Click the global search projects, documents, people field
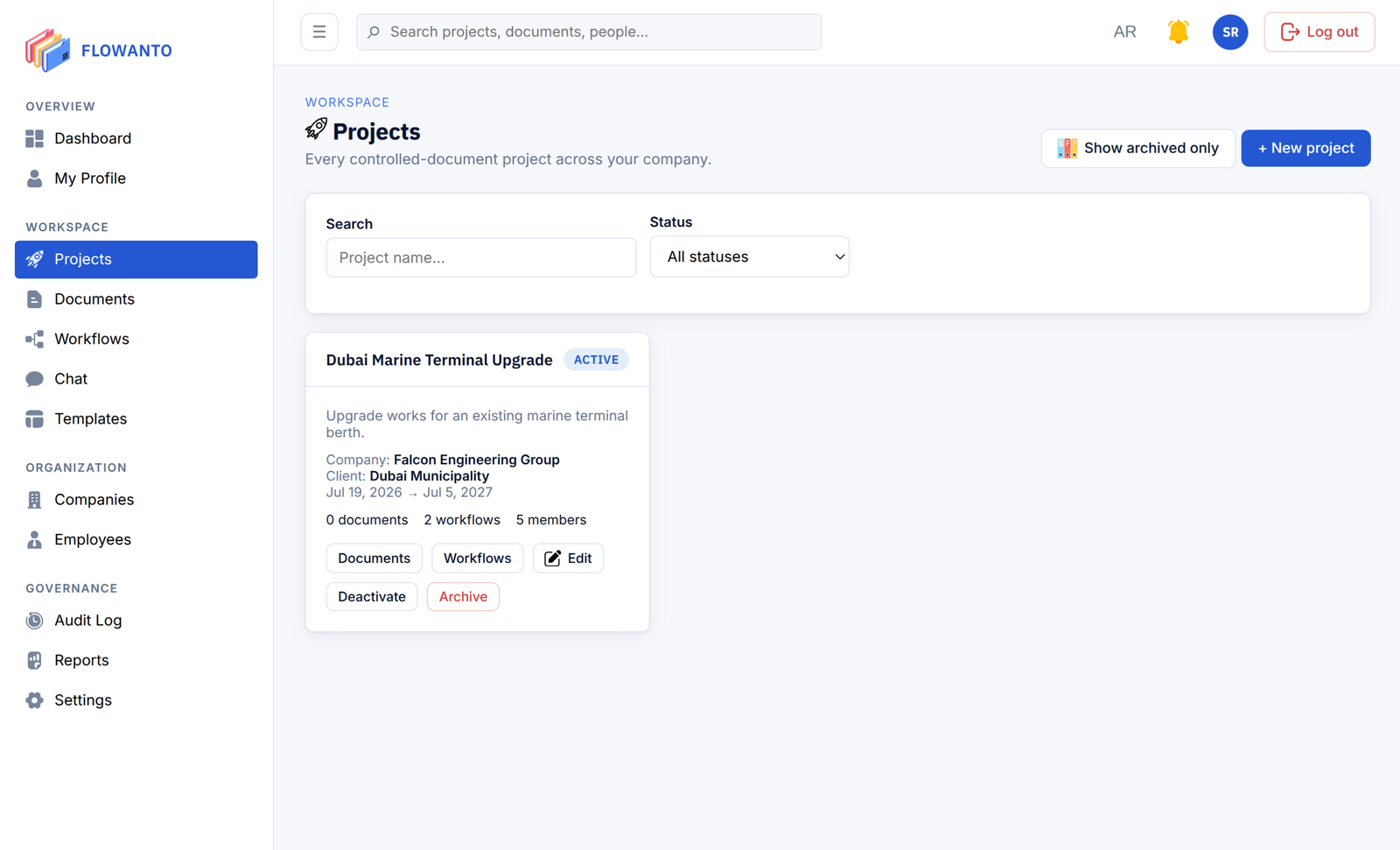 (x=589, y=32)
